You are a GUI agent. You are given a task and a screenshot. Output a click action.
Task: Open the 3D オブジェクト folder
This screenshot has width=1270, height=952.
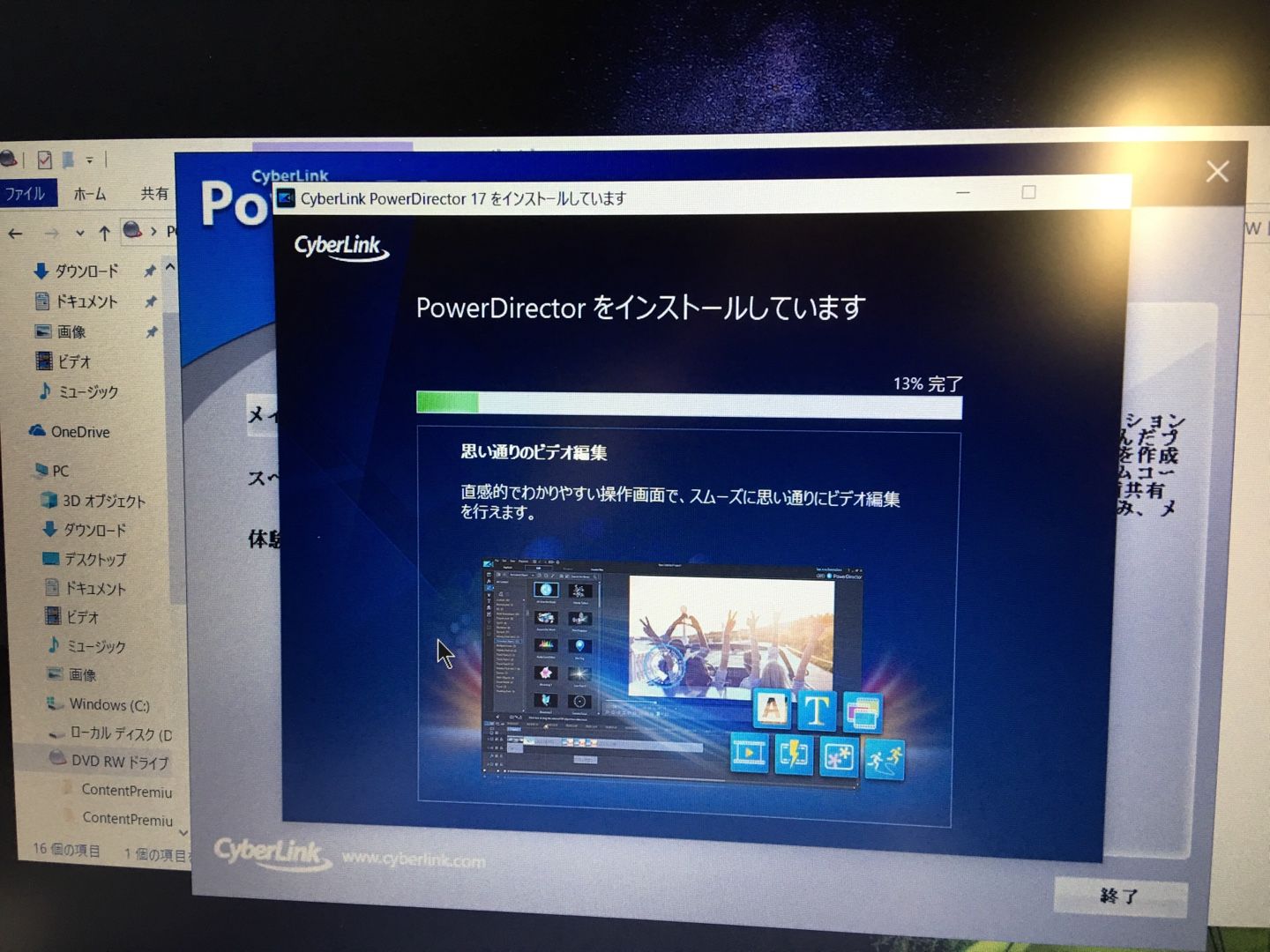[93, 501]
